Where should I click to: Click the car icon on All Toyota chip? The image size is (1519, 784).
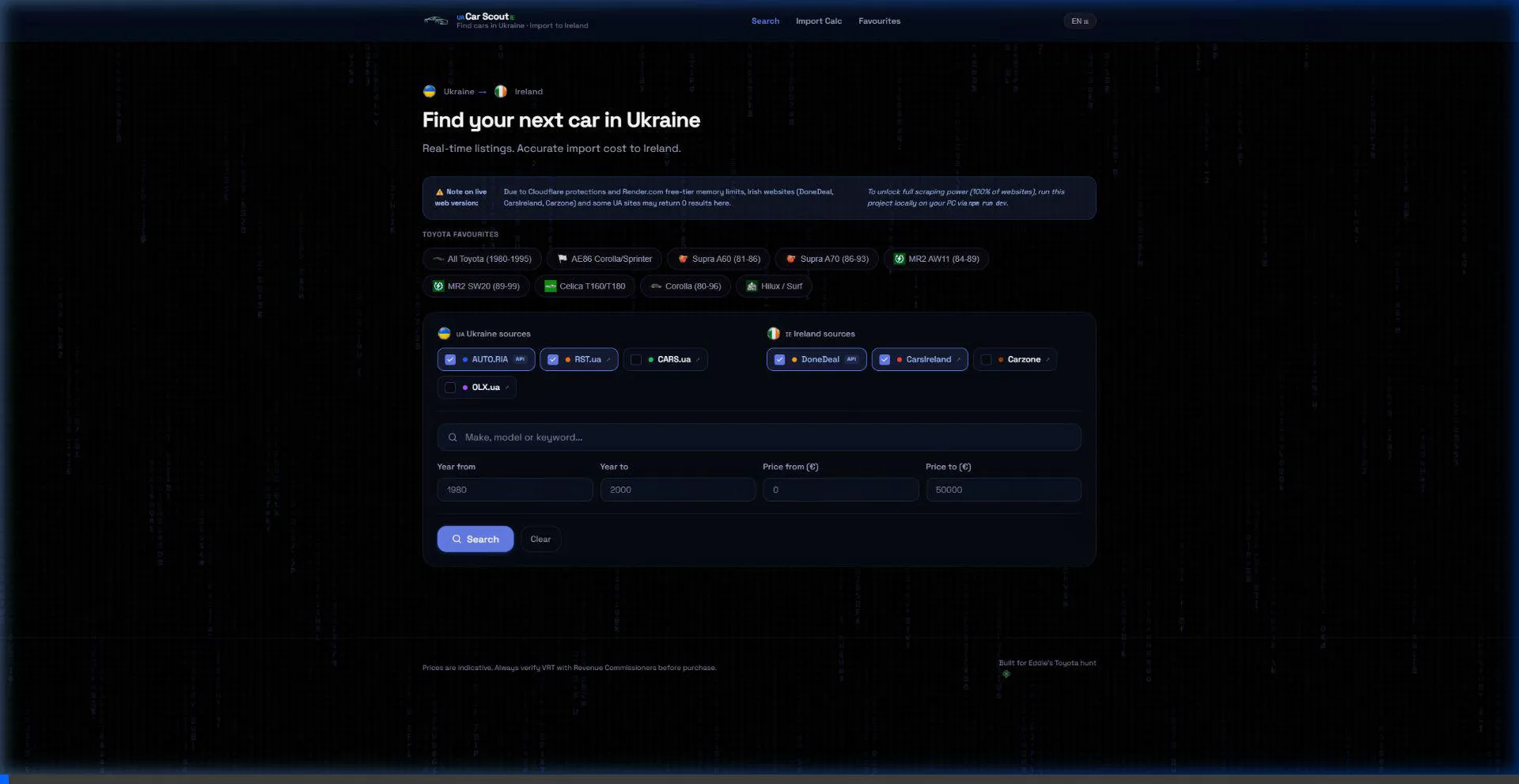pyautogui.click(x=438, y=259)
